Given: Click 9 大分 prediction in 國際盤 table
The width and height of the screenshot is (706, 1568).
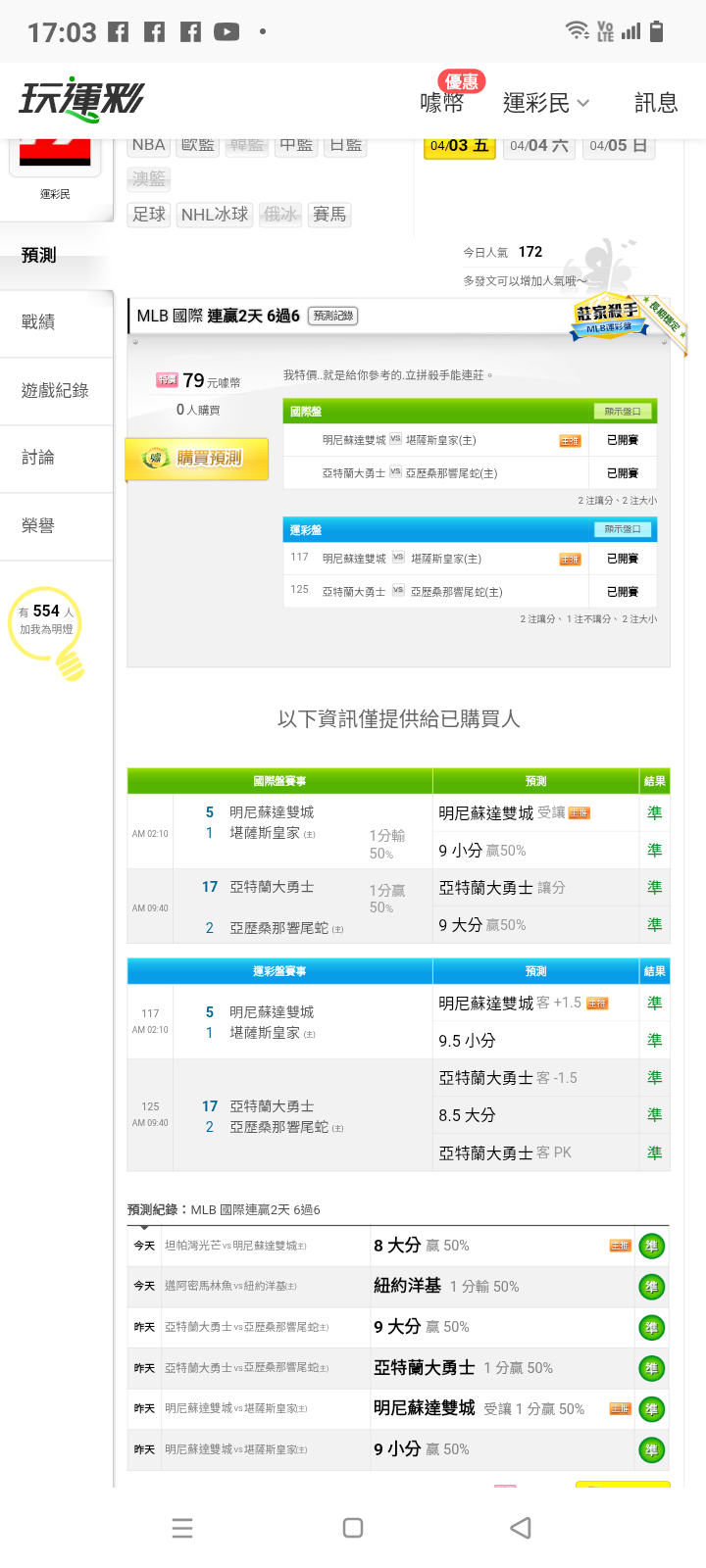Looking at the screenshot, I should 482,925.
